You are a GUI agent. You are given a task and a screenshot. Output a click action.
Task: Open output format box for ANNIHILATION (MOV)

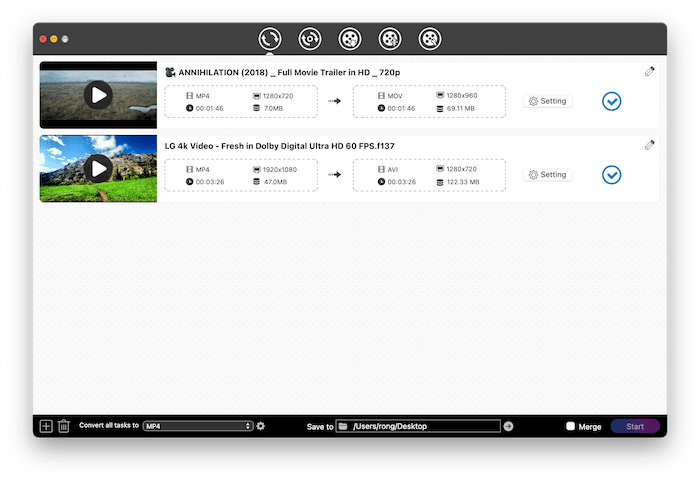429,101
